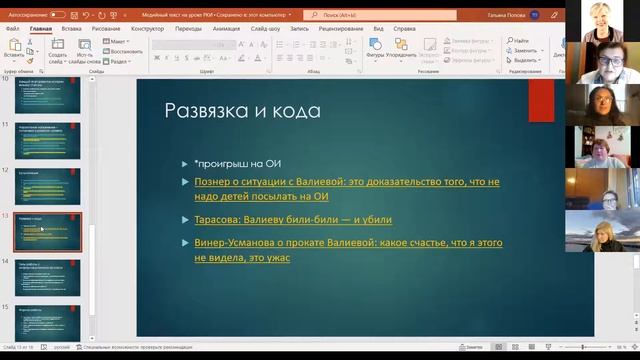Open the Файл tab
Viewport: 640px width, 360px height.
coord(13,29)
